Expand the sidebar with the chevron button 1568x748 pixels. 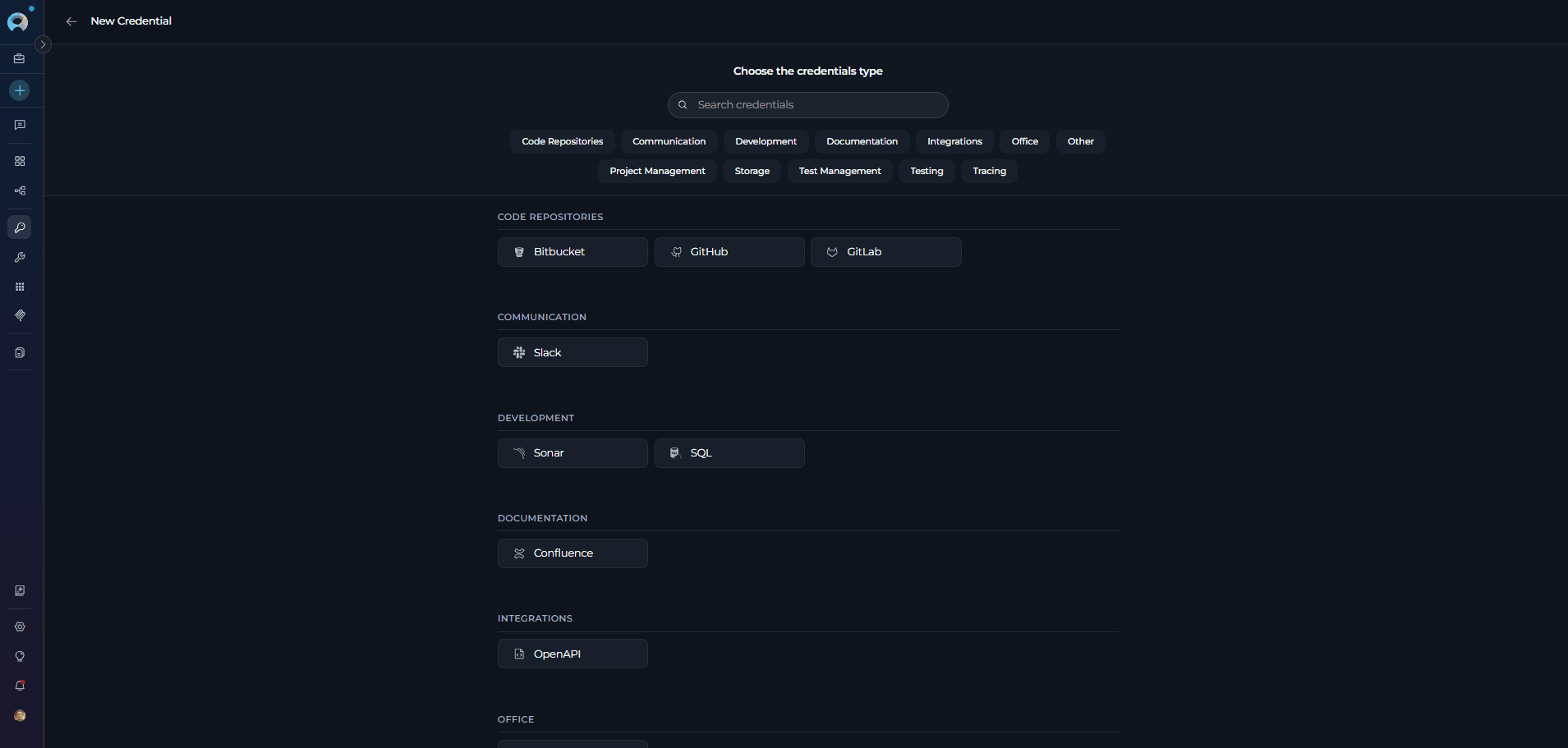point(44,44)
